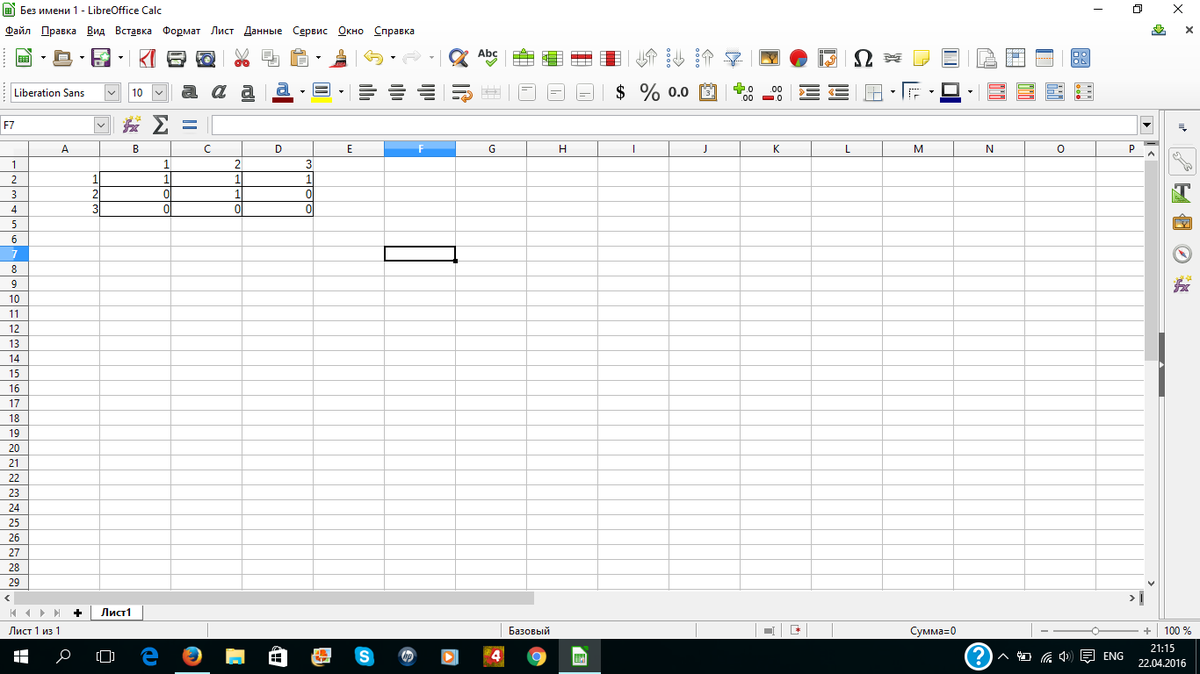The image size is (1200, 674).
Task: Open Font Name dropdown
Action: [111, 93]
